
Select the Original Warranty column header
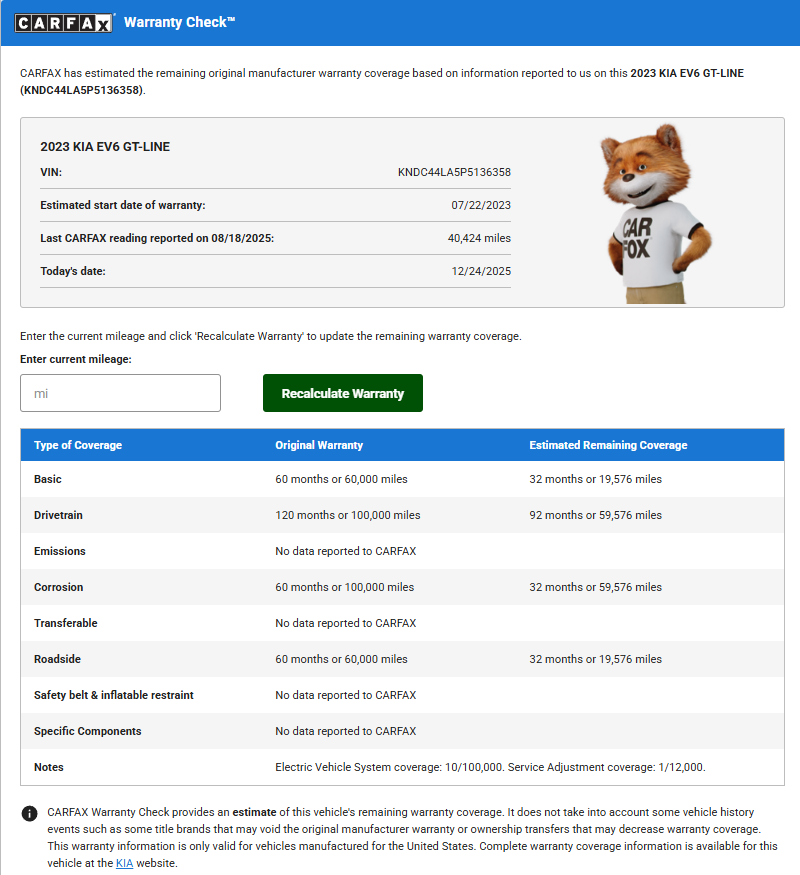[319, 445]
